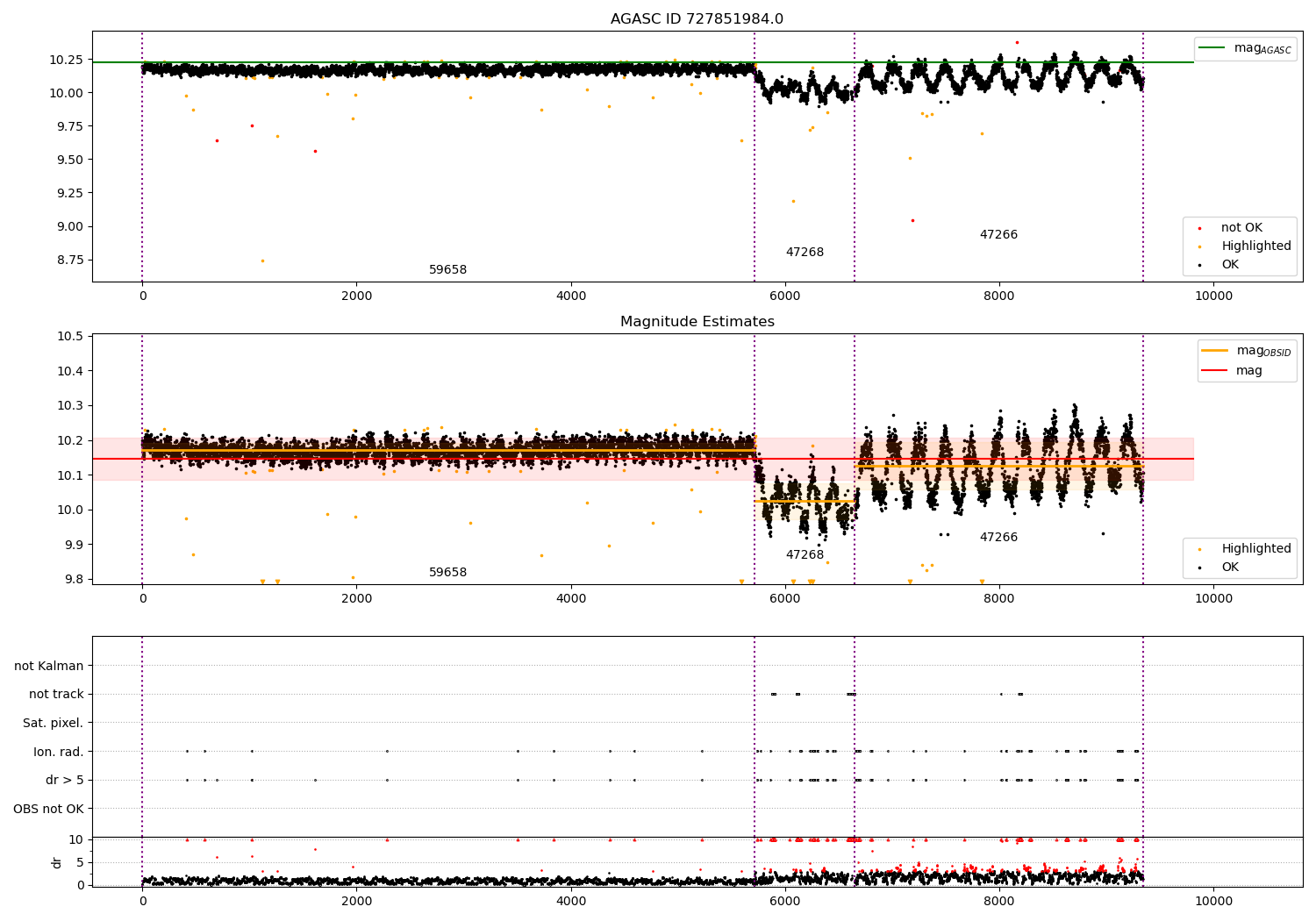Click the 10.00 y-axis tick label
Screen dimensions: 1316x921
tap(67, 94)
